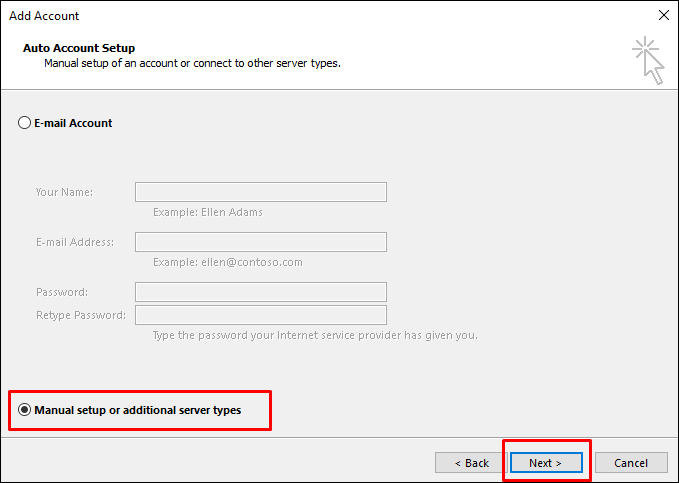Go back with the Back button
This screenshot has width=679, height=483.
pos(471,463)
